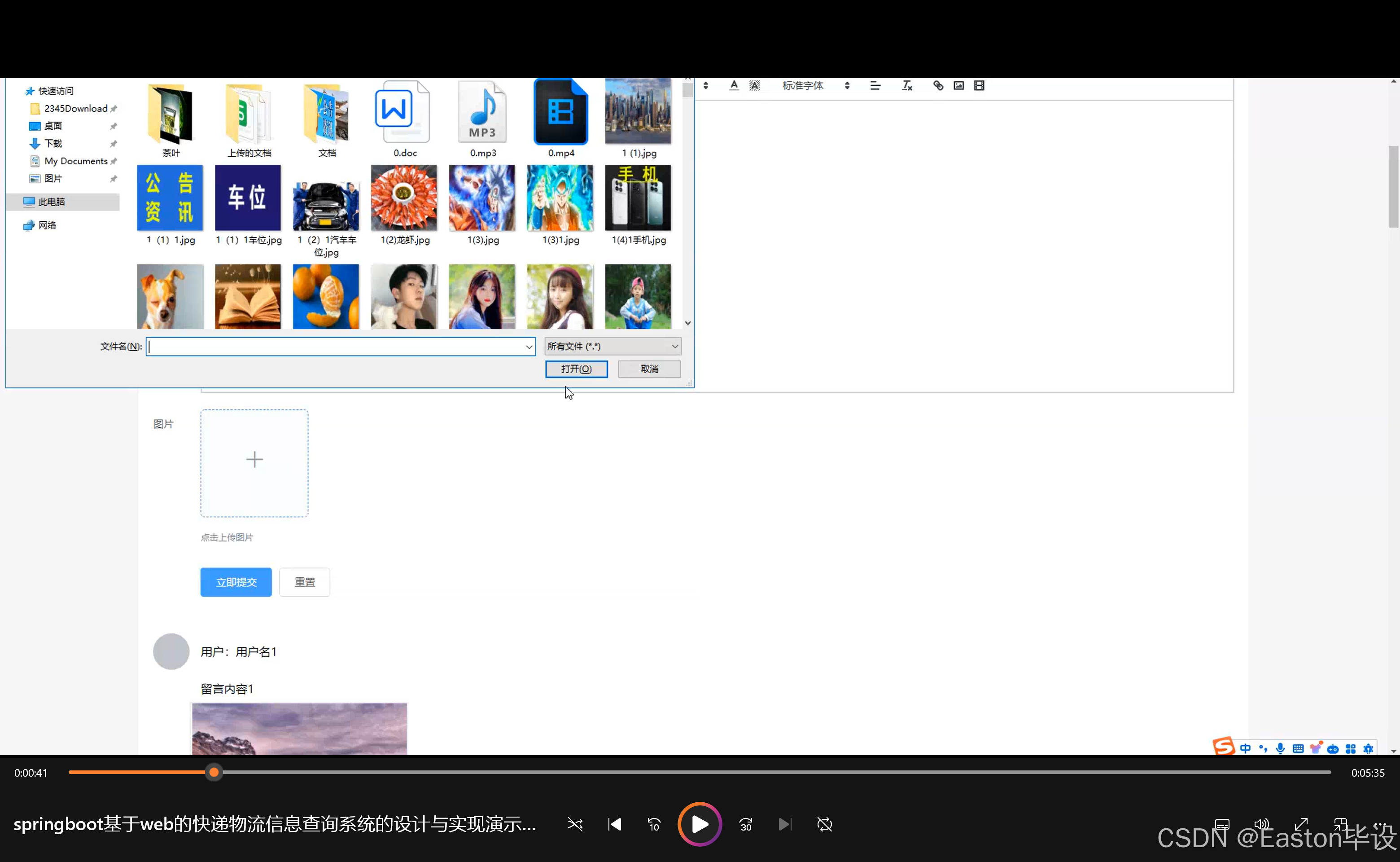Enter full screen mode in player
The width and height of the screenshot is (1400, 862).
coord(1301,824)
